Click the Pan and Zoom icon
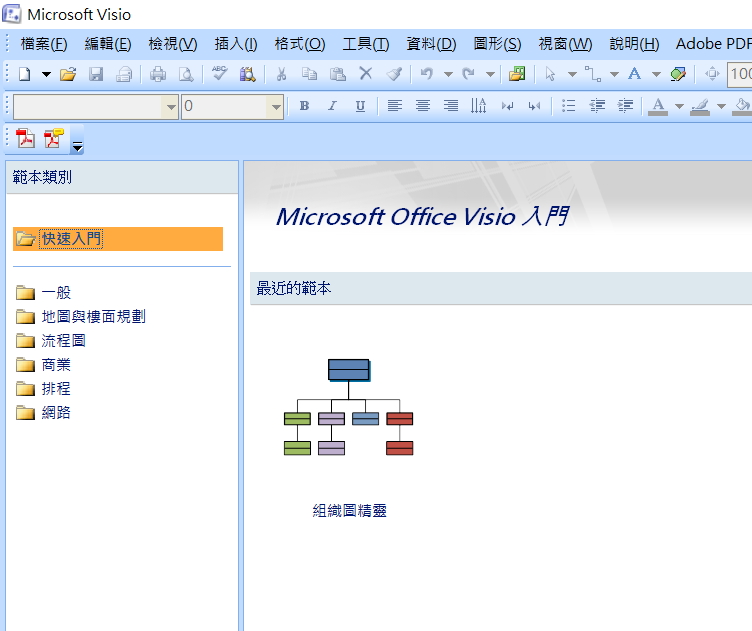Viewport: 752px width, 631px height. (x=712, y=74)
